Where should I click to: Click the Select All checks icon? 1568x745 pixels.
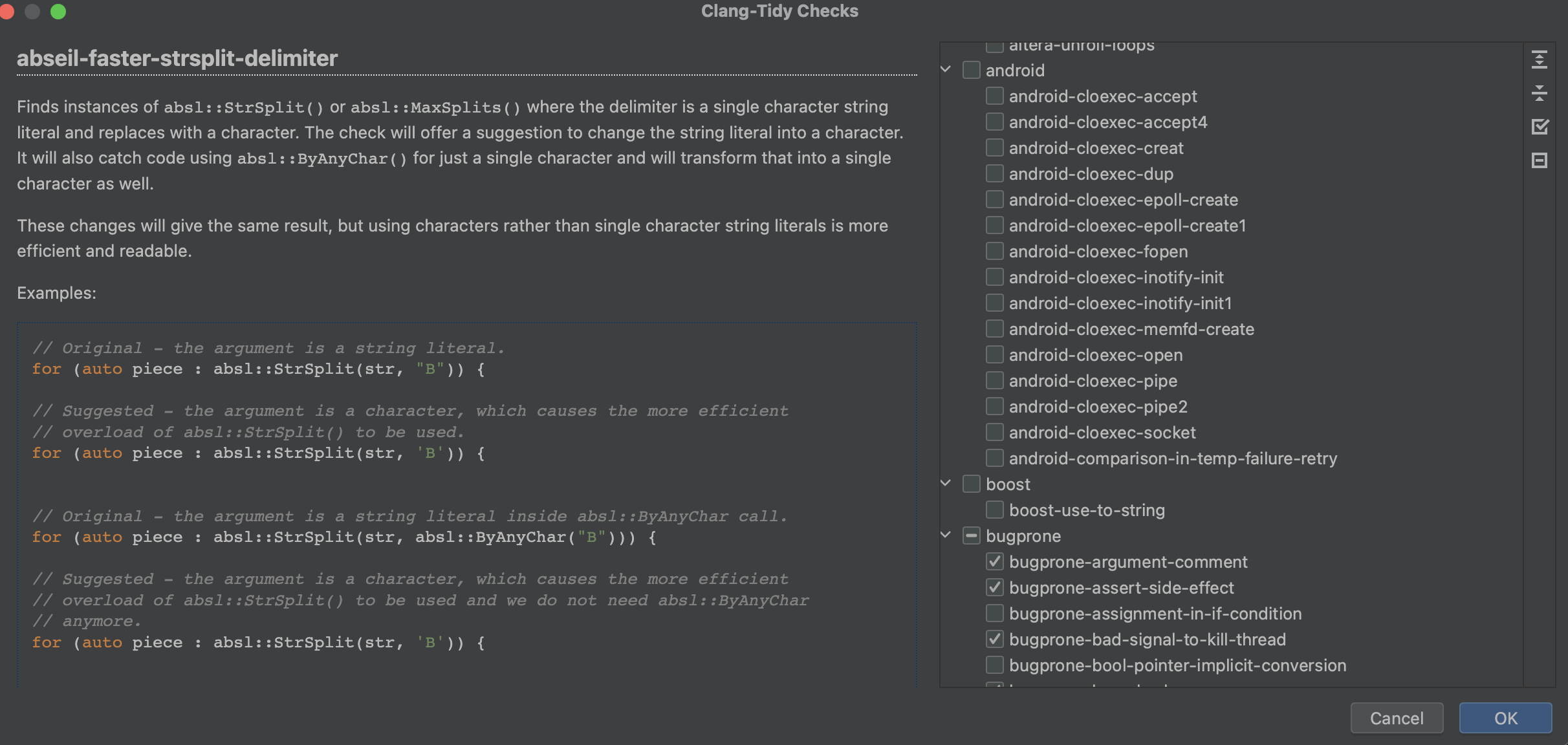(1540, 127)
